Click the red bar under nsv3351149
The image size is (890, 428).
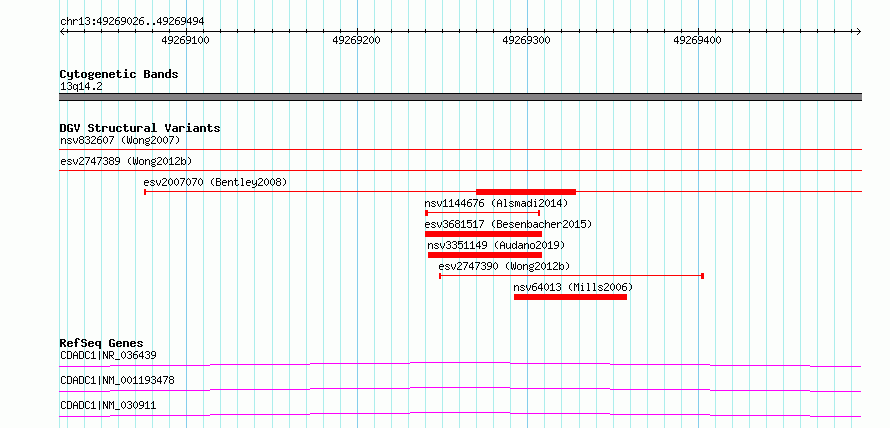[485, 255]
